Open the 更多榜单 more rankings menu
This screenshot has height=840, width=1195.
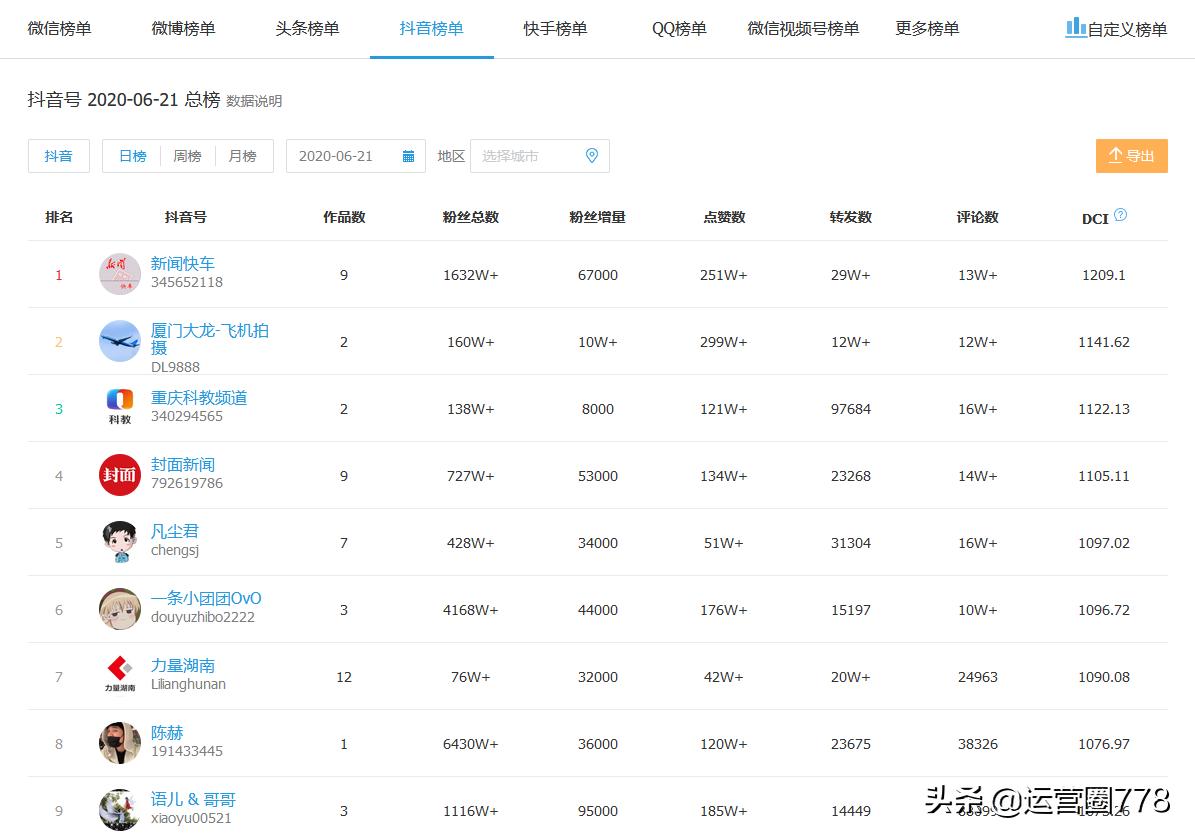(x=926, y=29)
